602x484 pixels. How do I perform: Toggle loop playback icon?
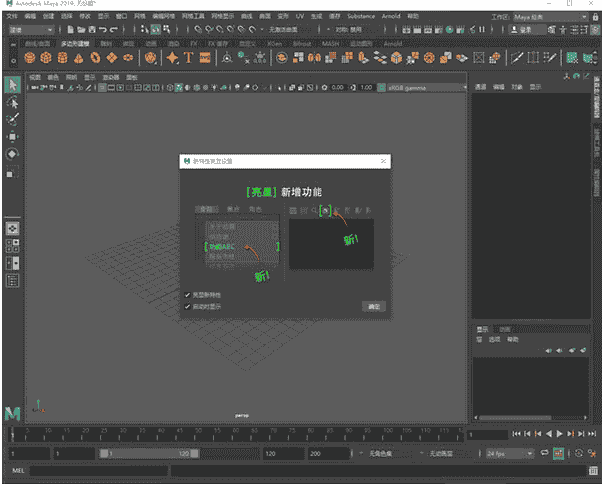click(x=544, y=453)
